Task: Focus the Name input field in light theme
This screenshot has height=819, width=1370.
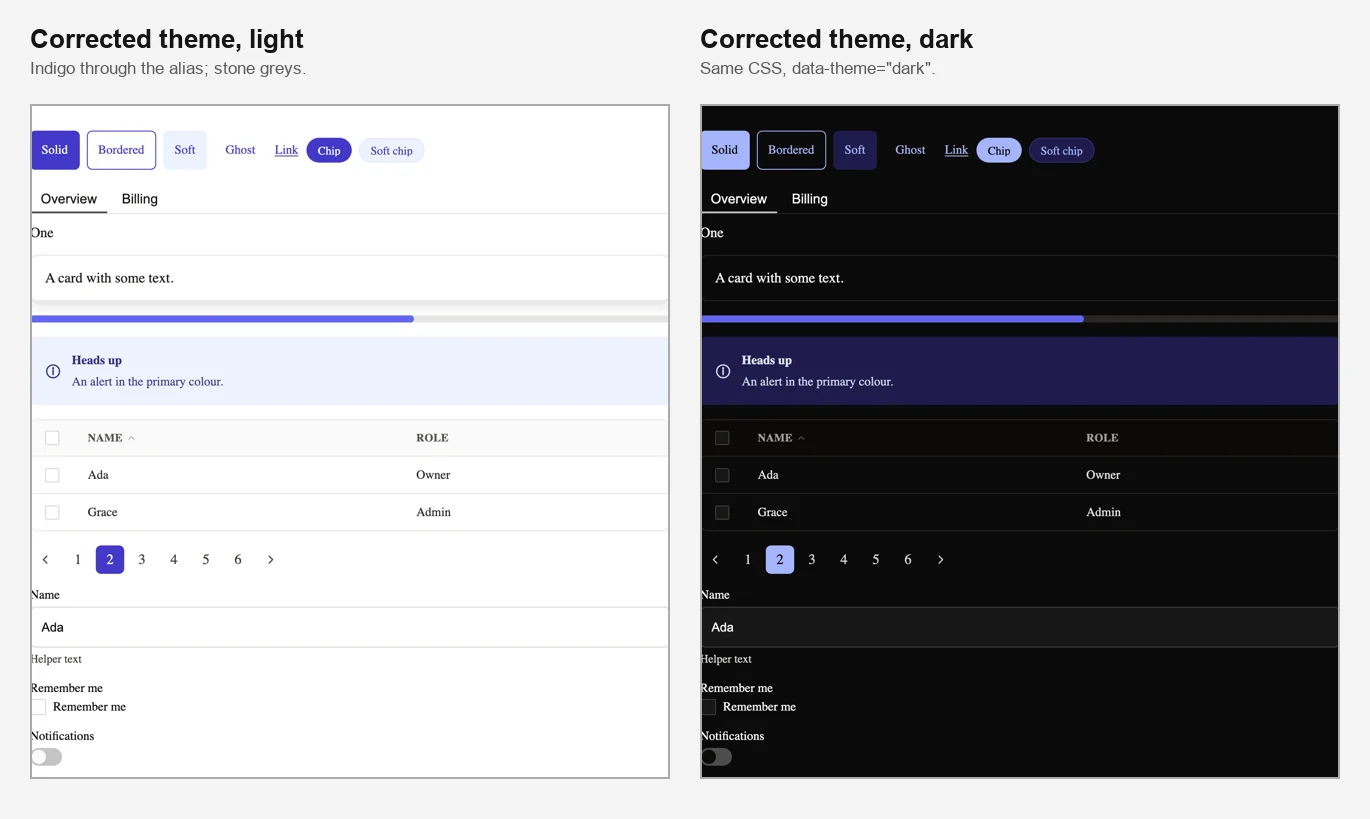Action: [x=350, y=627]
